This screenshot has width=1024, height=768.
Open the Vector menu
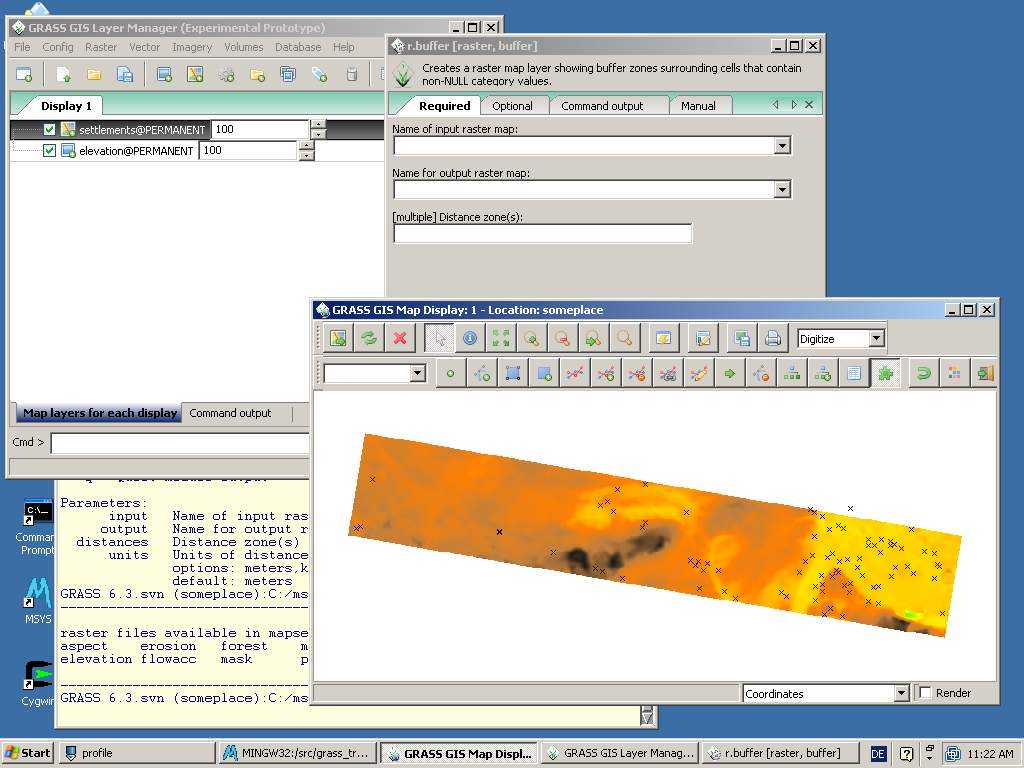144,47
